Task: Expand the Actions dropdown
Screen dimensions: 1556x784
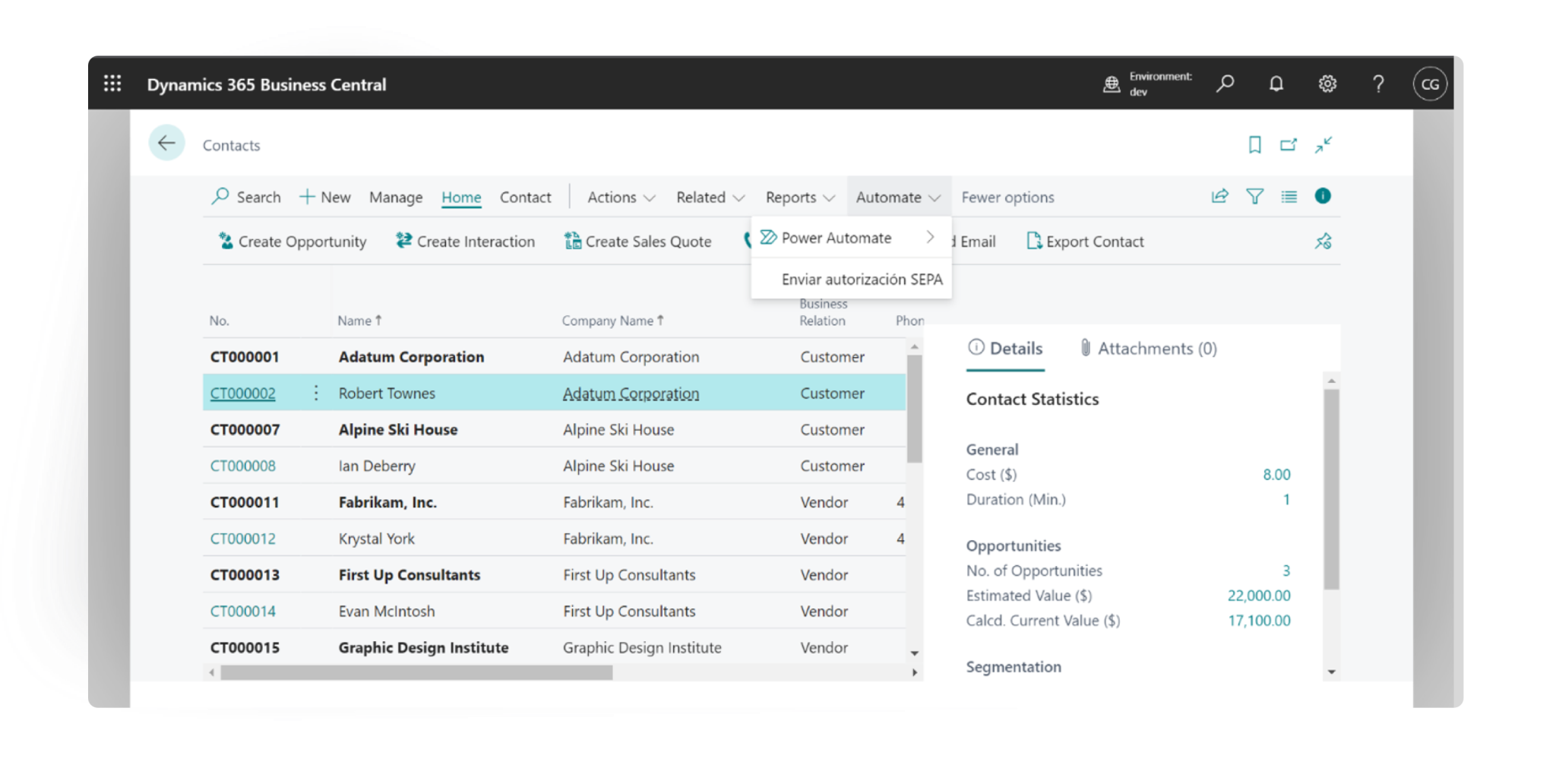Action: coord(621,198)
